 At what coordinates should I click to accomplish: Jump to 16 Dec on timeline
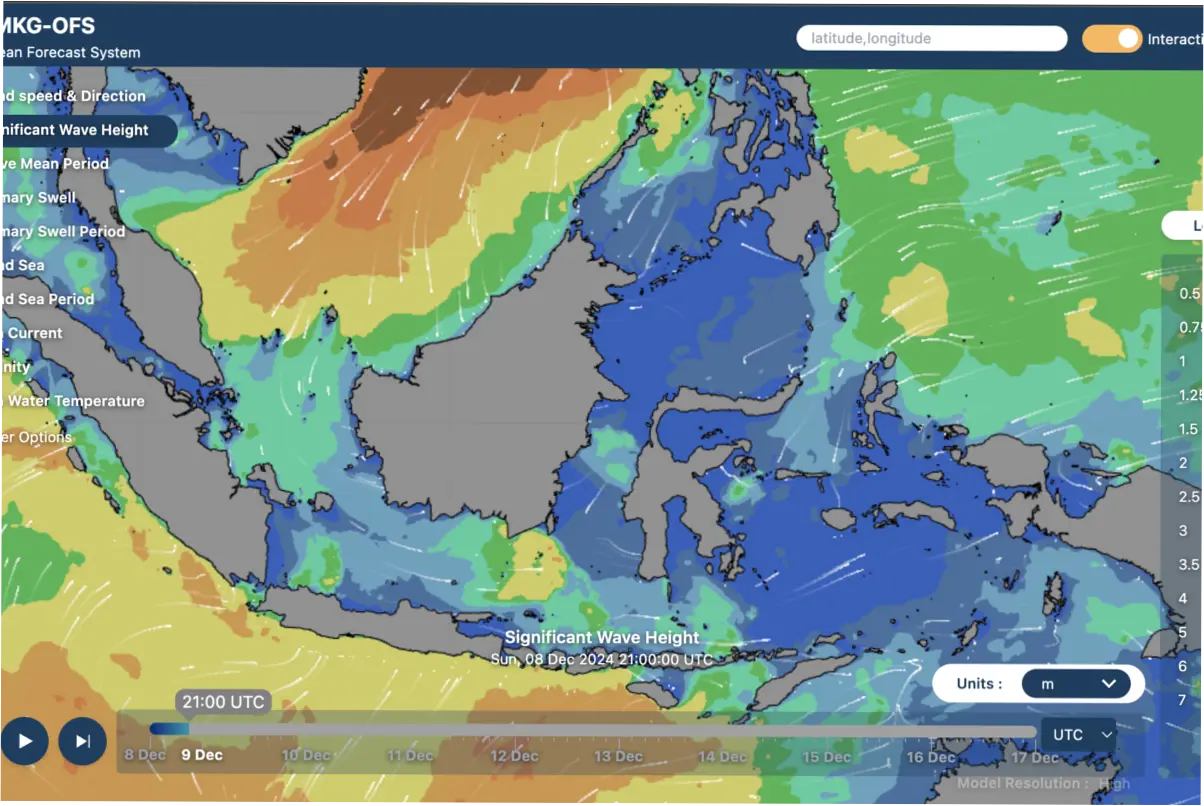coord(930,757)
